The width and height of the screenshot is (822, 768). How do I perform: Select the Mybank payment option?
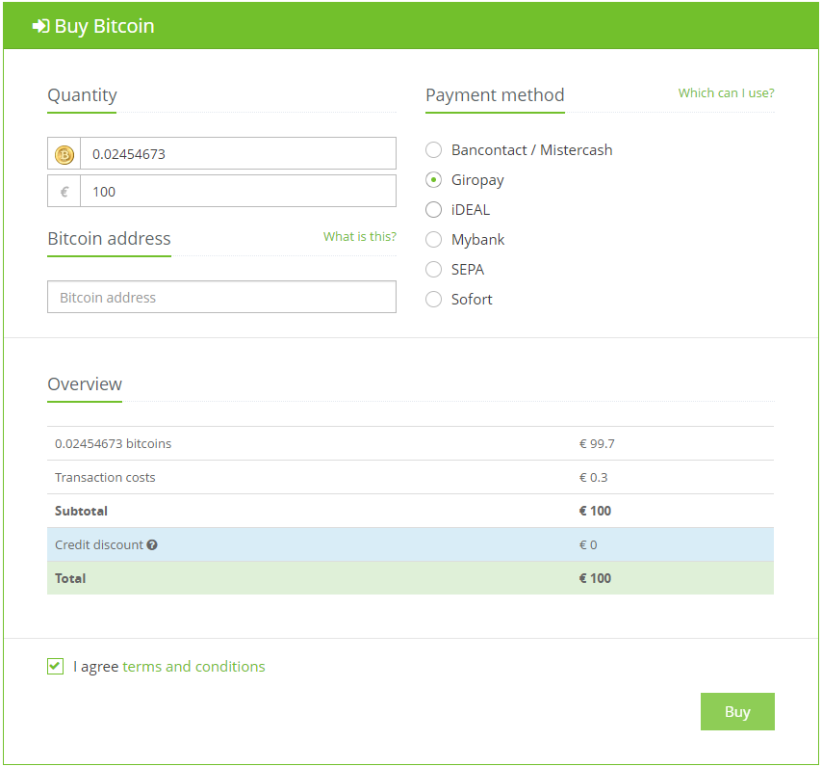click(x=434, y=240)
